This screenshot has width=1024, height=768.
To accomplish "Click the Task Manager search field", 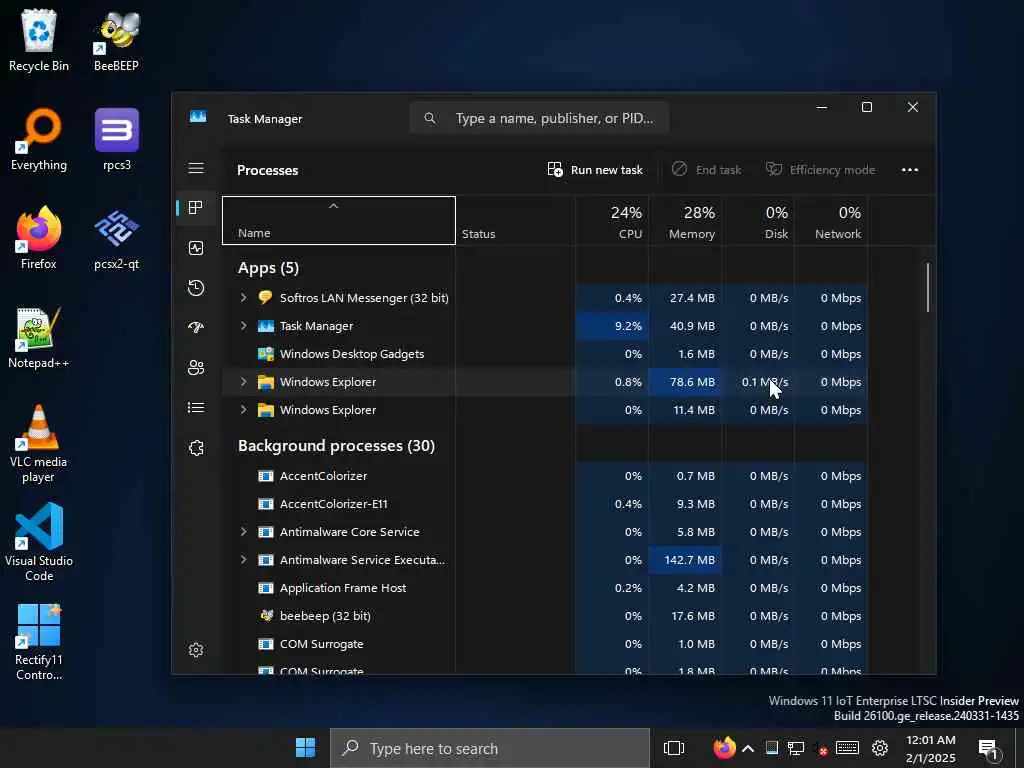I will (539, 118).
